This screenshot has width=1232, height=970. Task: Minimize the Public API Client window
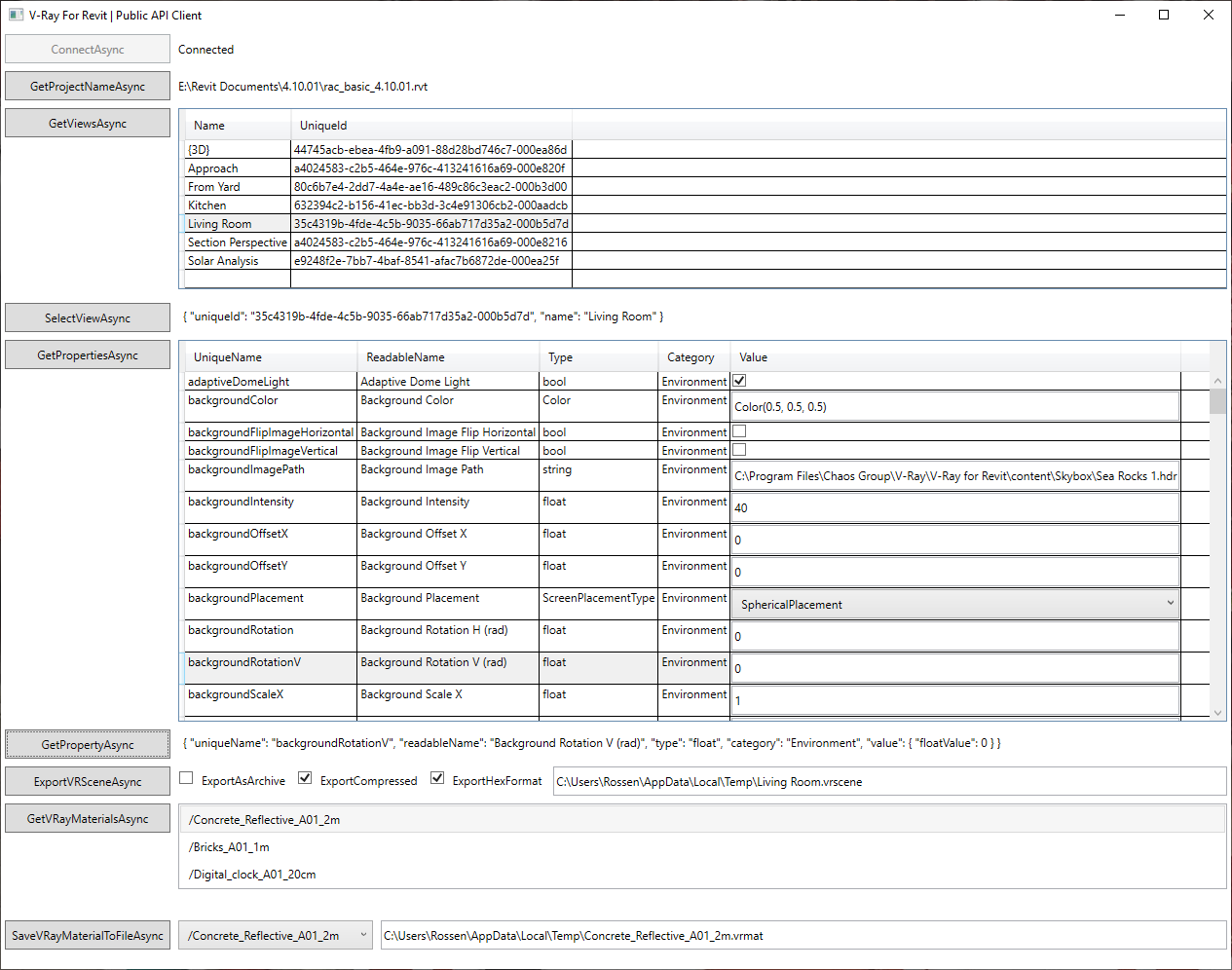point(1119,15)
